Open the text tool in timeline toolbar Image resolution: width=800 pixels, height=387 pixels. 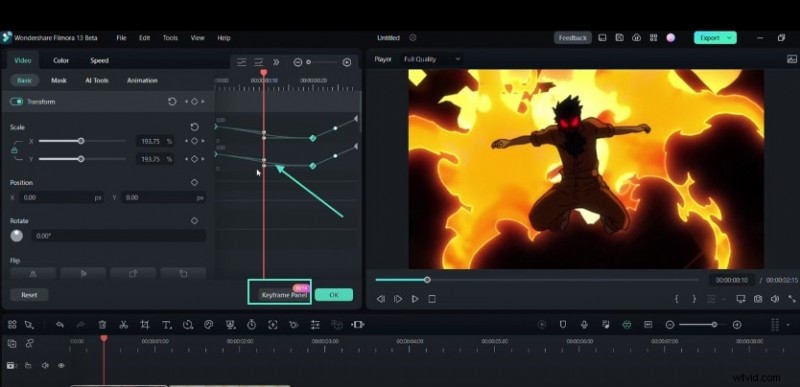(x=166, y=325)
